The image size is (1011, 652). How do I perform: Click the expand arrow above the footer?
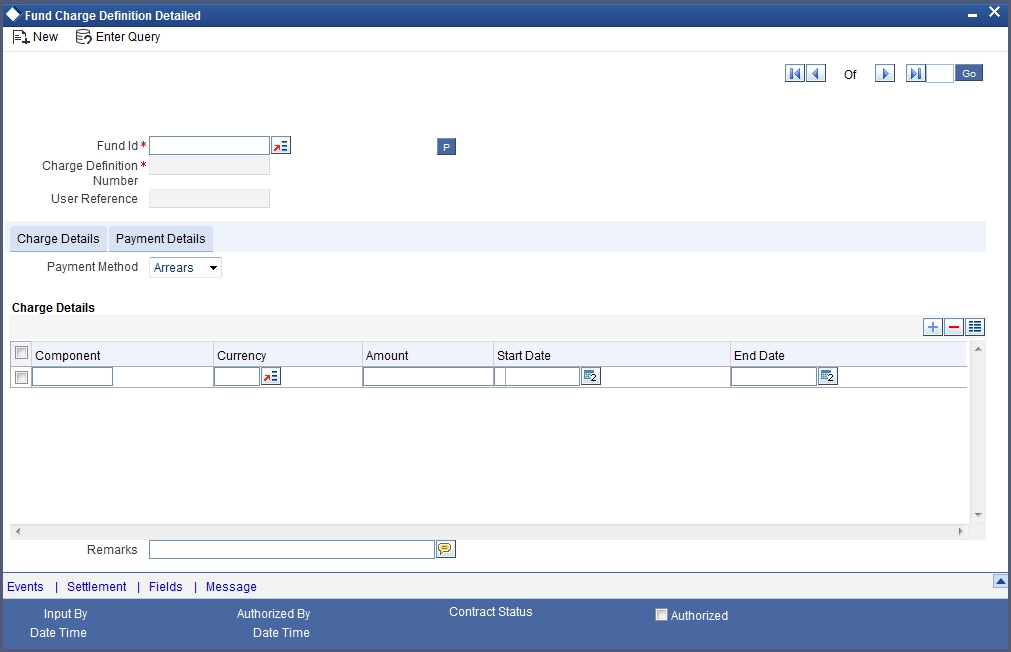pos(1000,581)
